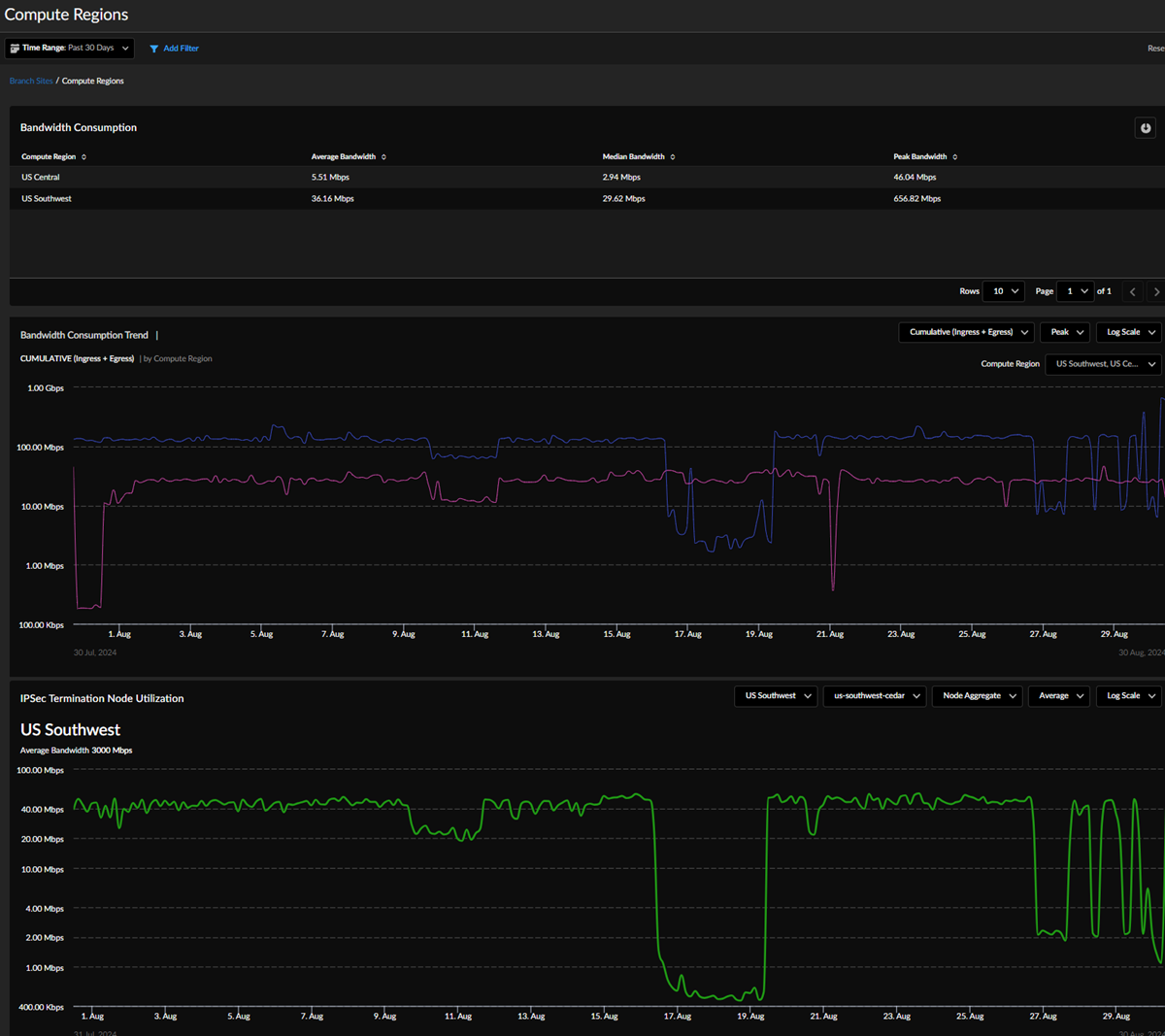Click the Add Filter funnel icon
This screenshot has width=1165, height=1036.
(x=153, y=49)
